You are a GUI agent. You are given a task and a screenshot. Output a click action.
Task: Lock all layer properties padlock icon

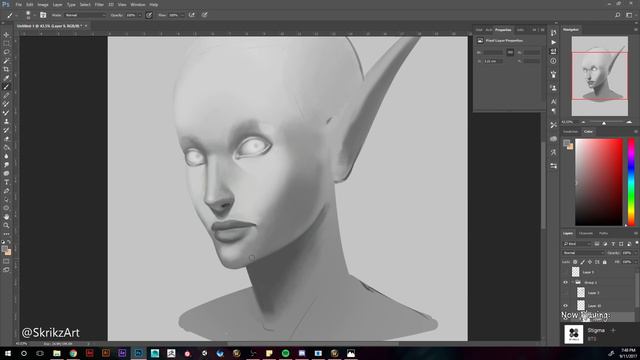(604, 262)
